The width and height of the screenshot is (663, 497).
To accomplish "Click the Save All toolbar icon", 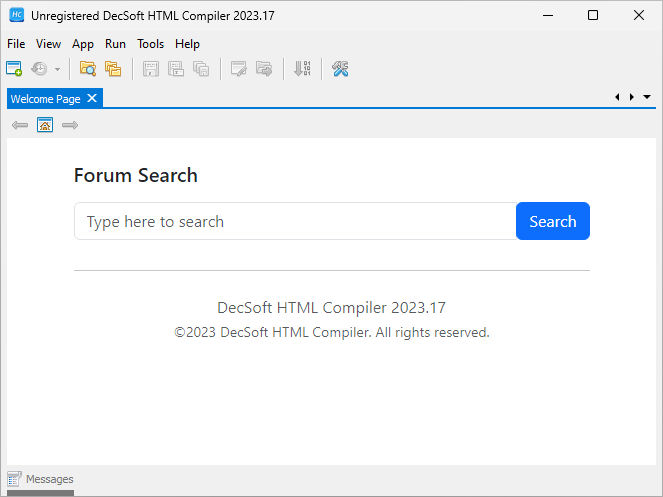I will 201,69.
